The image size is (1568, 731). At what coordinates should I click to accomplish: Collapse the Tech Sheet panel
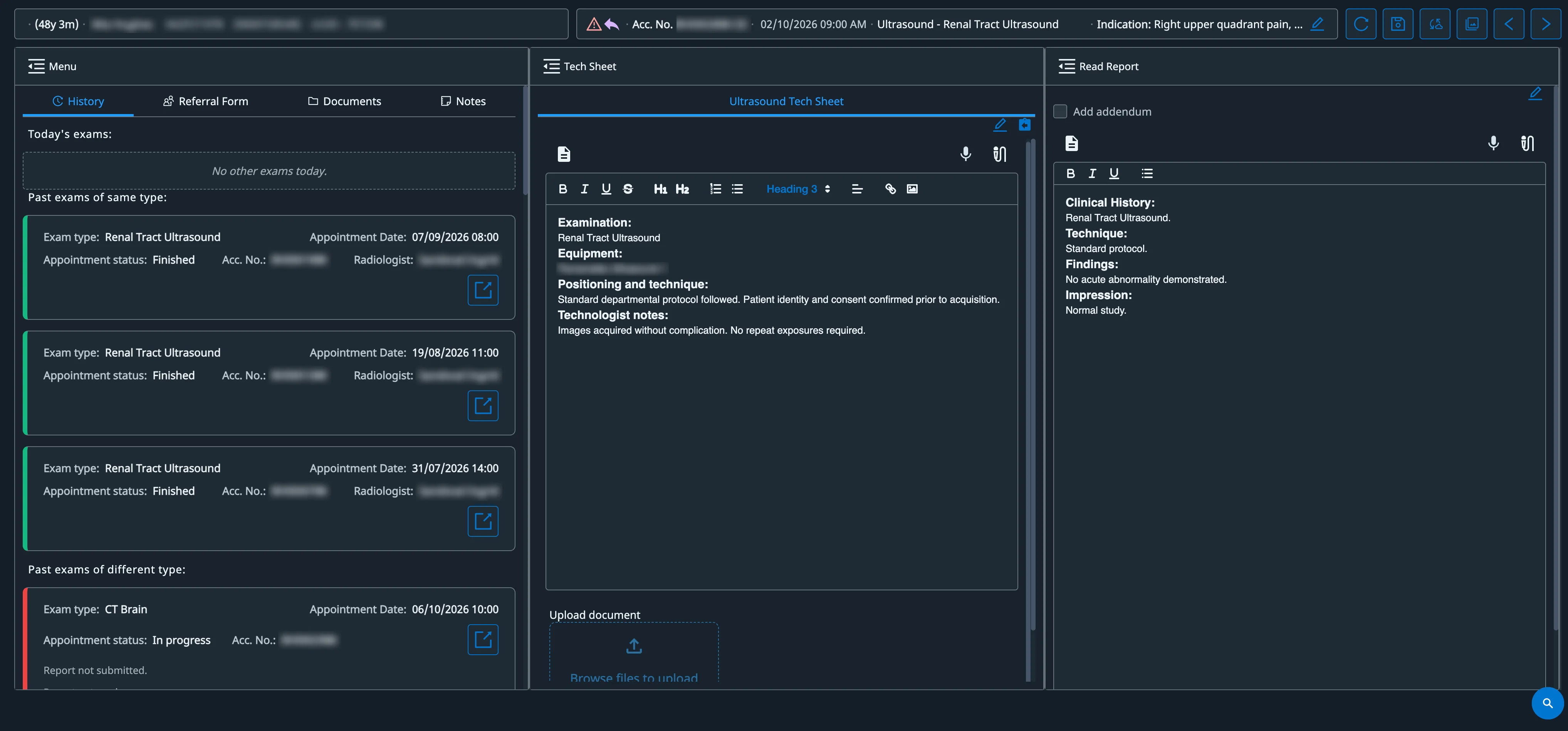point(551,66)
